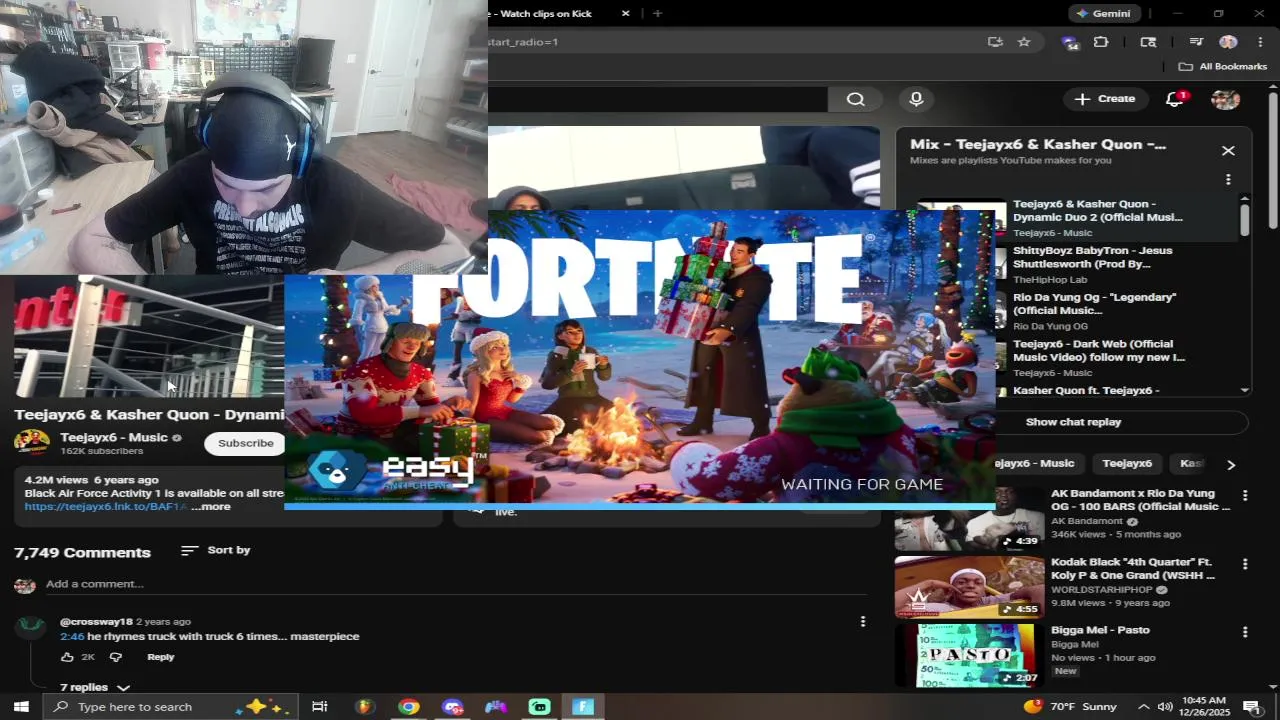Subscribe to Teejayx6 - Music

[x=245, y=443]
